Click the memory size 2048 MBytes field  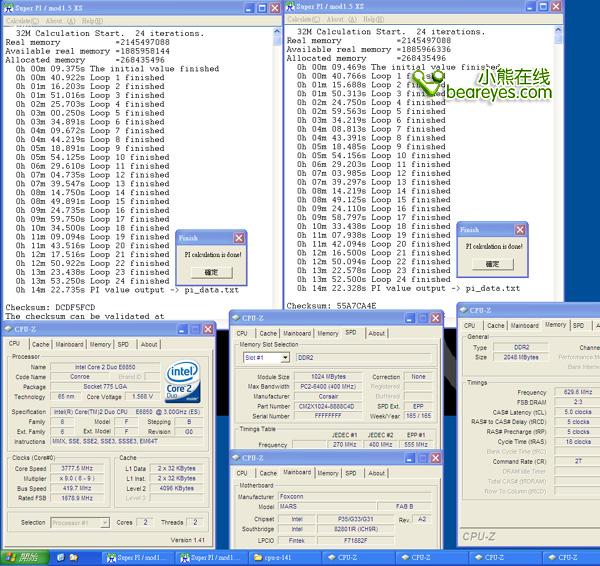point(521,357)
